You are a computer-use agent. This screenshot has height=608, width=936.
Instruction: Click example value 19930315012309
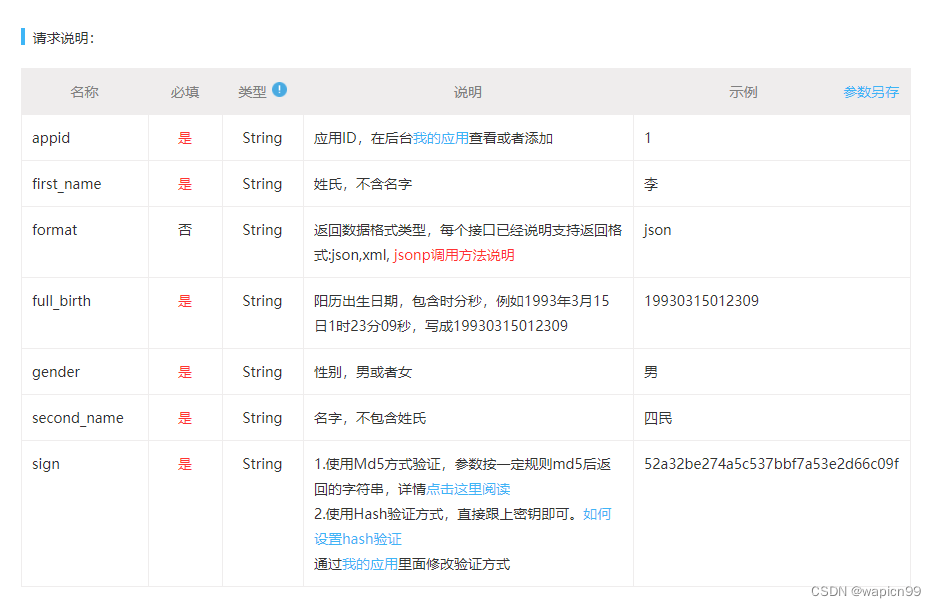coord(701,301)
